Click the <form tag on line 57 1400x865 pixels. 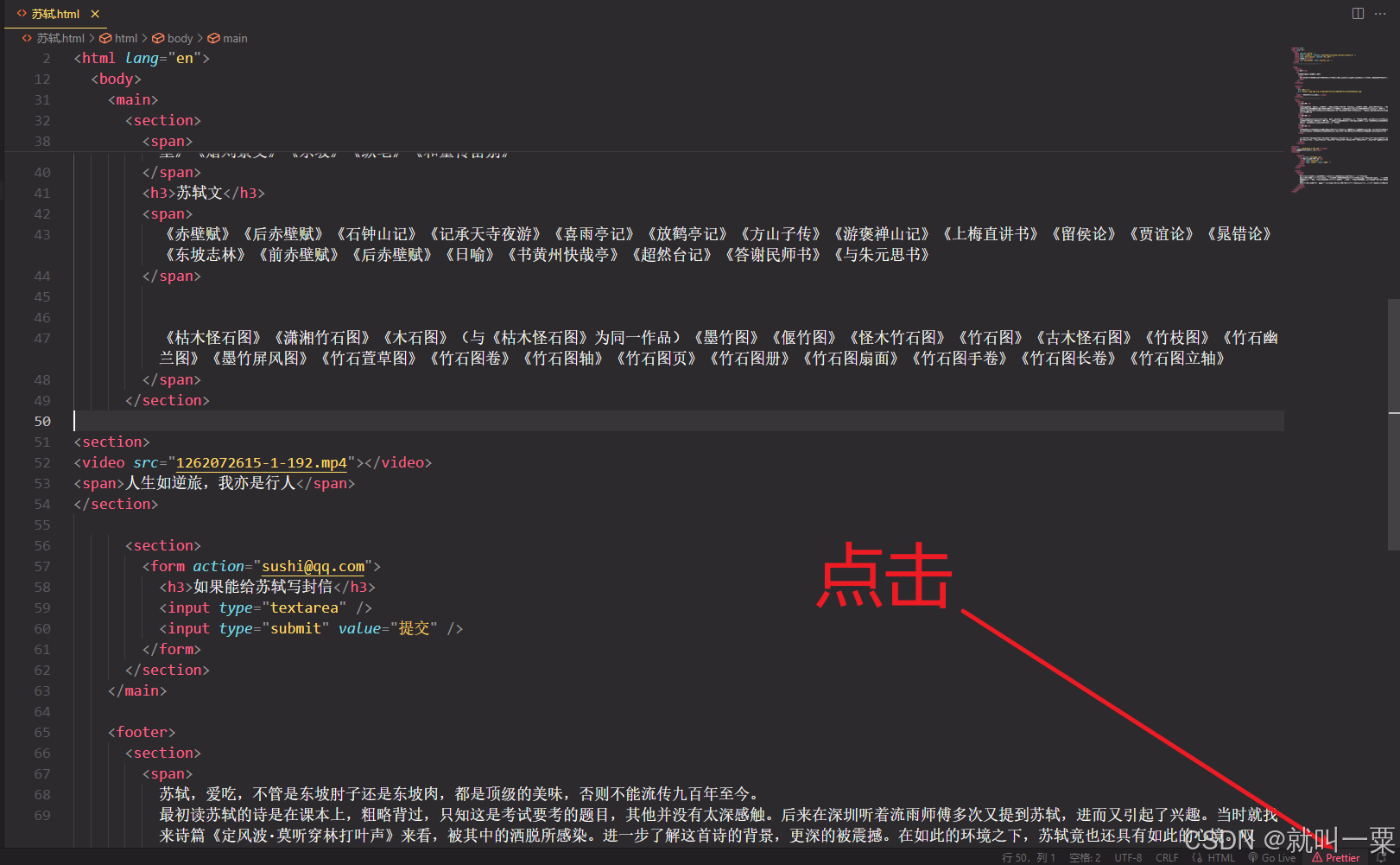click(x=163, y=566)
